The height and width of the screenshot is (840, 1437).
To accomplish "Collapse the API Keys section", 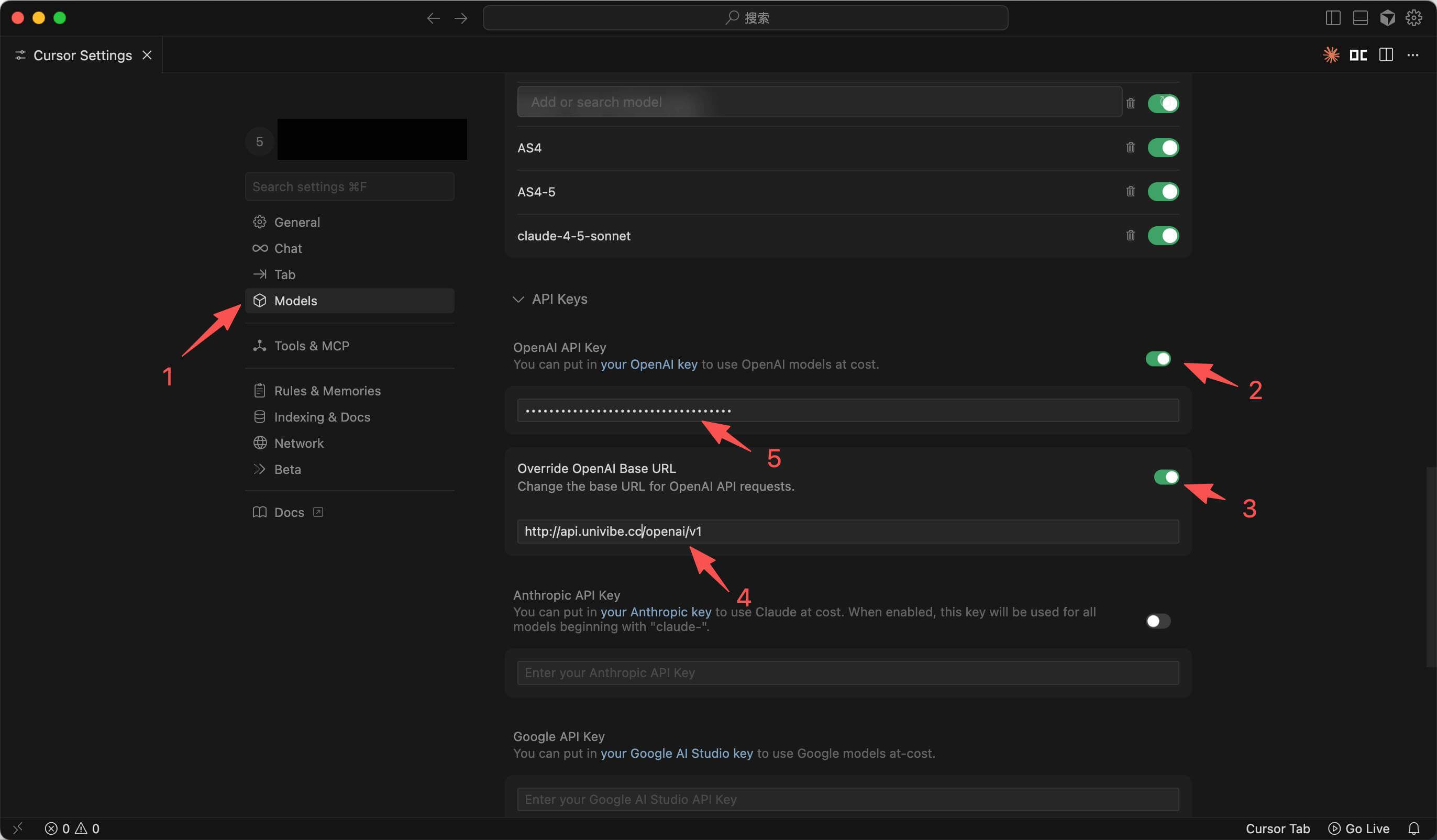I will pyautogui.click(x=518, y=300).
